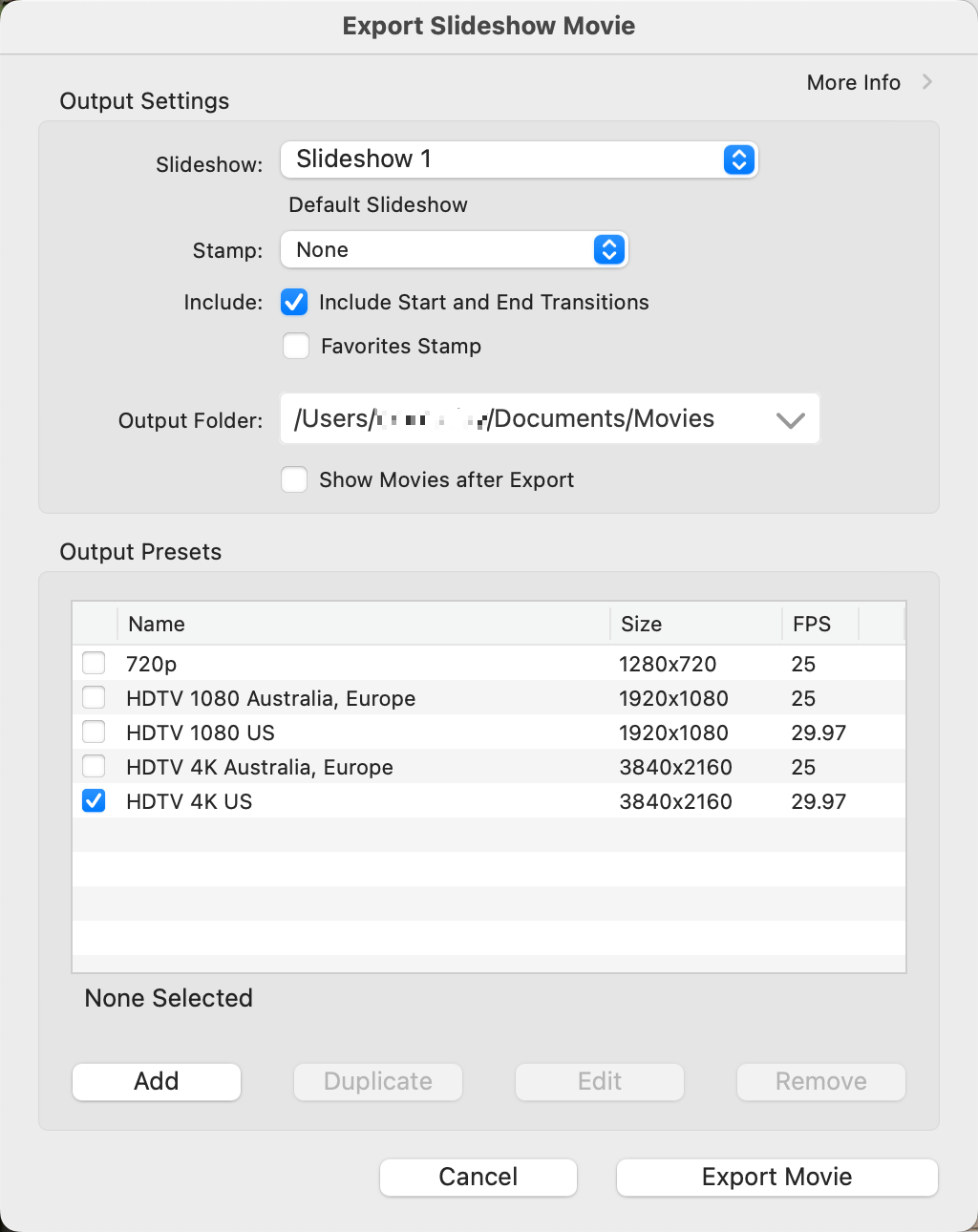
Task: Tick the HDTV 1080 US preset checkbox
Action: [94, 733]
